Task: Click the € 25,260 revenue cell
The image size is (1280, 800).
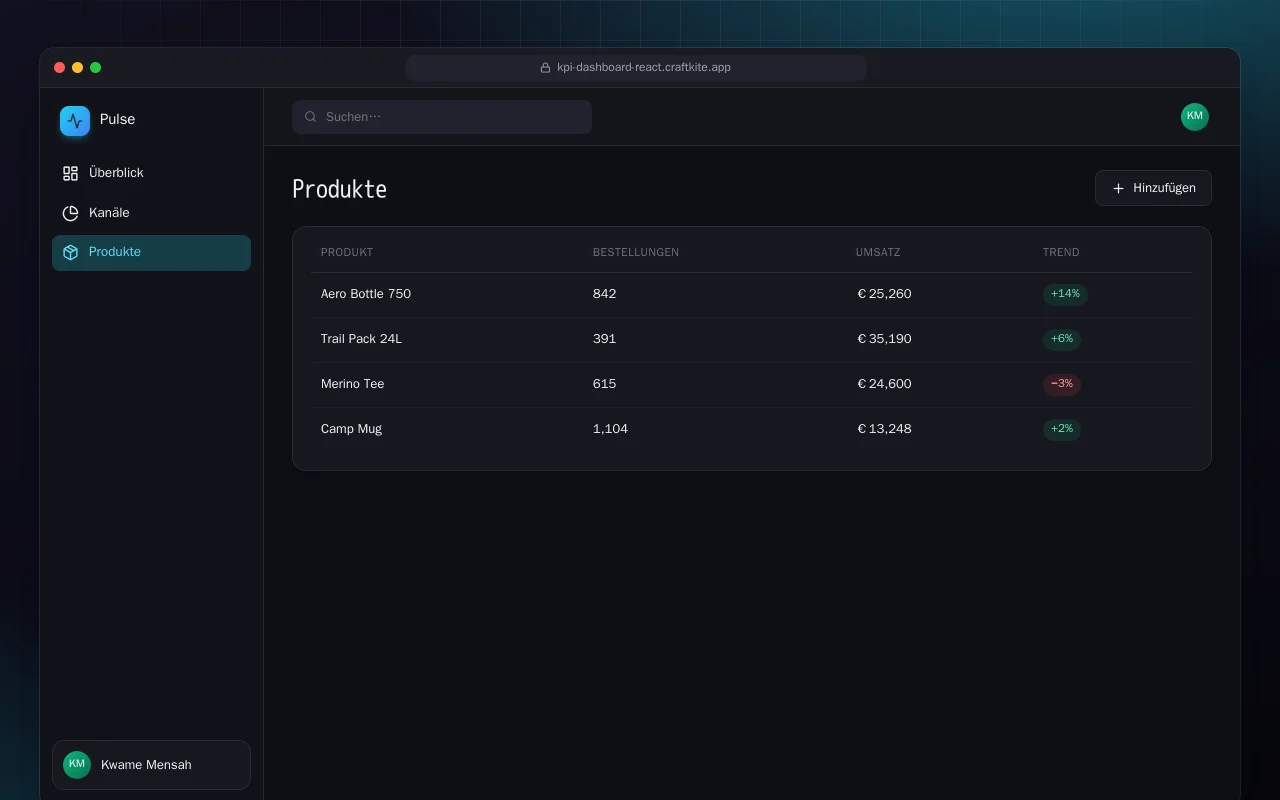Action: 884,294
